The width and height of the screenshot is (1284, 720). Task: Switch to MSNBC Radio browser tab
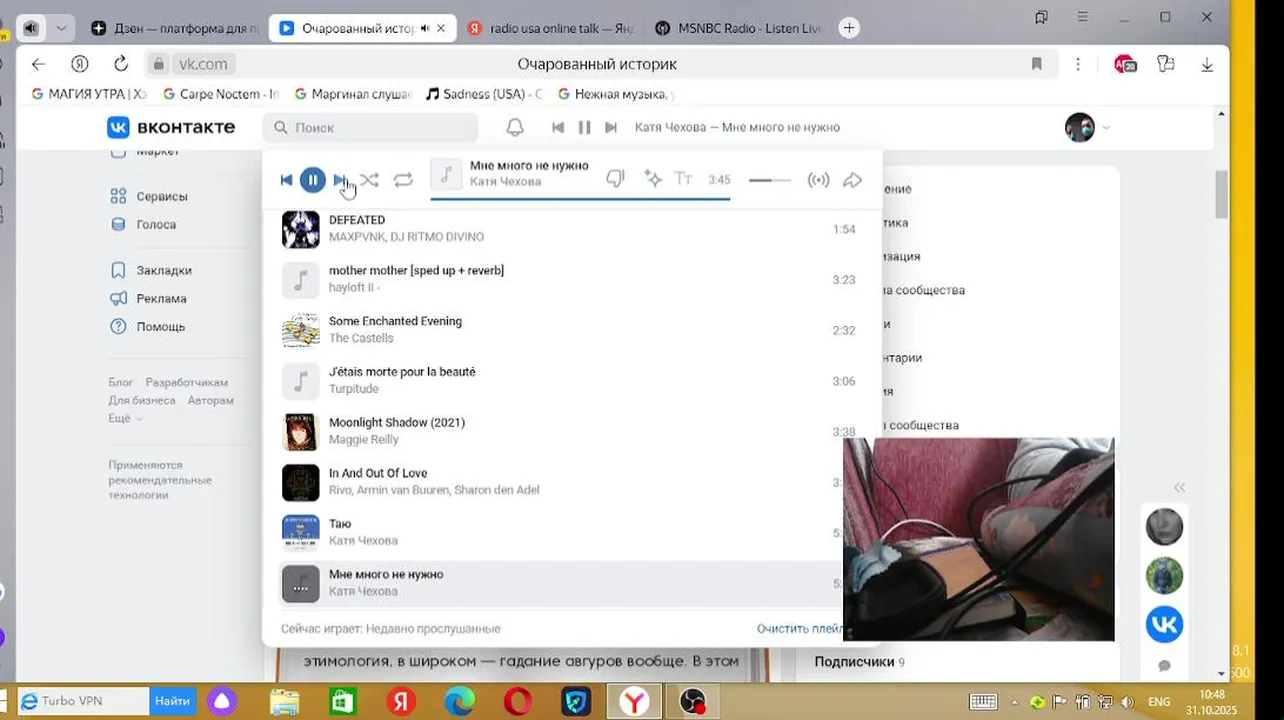tap(738, 28)
